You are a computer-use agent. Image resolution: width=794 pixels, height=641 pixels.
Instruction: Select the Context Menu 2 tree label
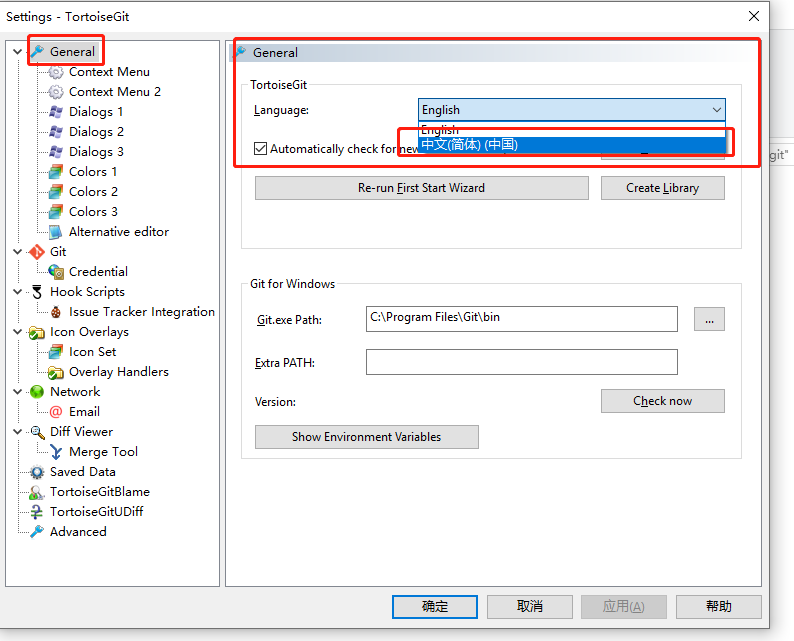115,92
